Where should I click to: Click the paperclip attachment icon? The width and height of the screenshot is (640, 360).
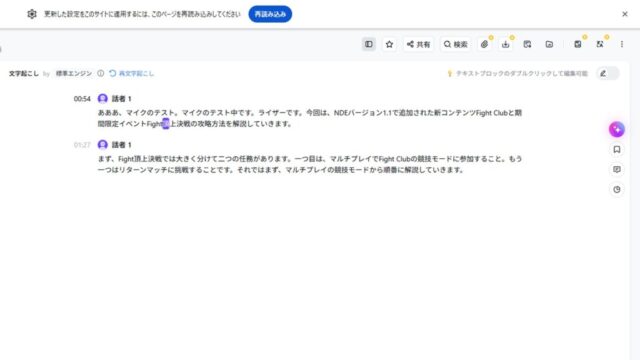point(484,44)
